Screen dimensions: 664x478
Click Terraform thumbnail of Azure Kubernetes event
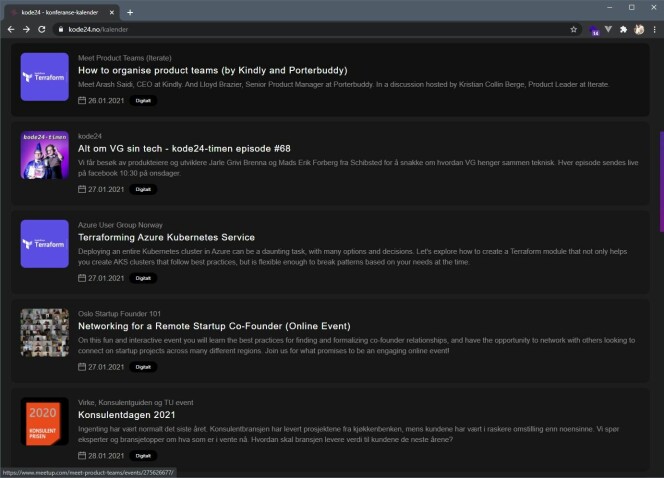[x=44, y=244]
